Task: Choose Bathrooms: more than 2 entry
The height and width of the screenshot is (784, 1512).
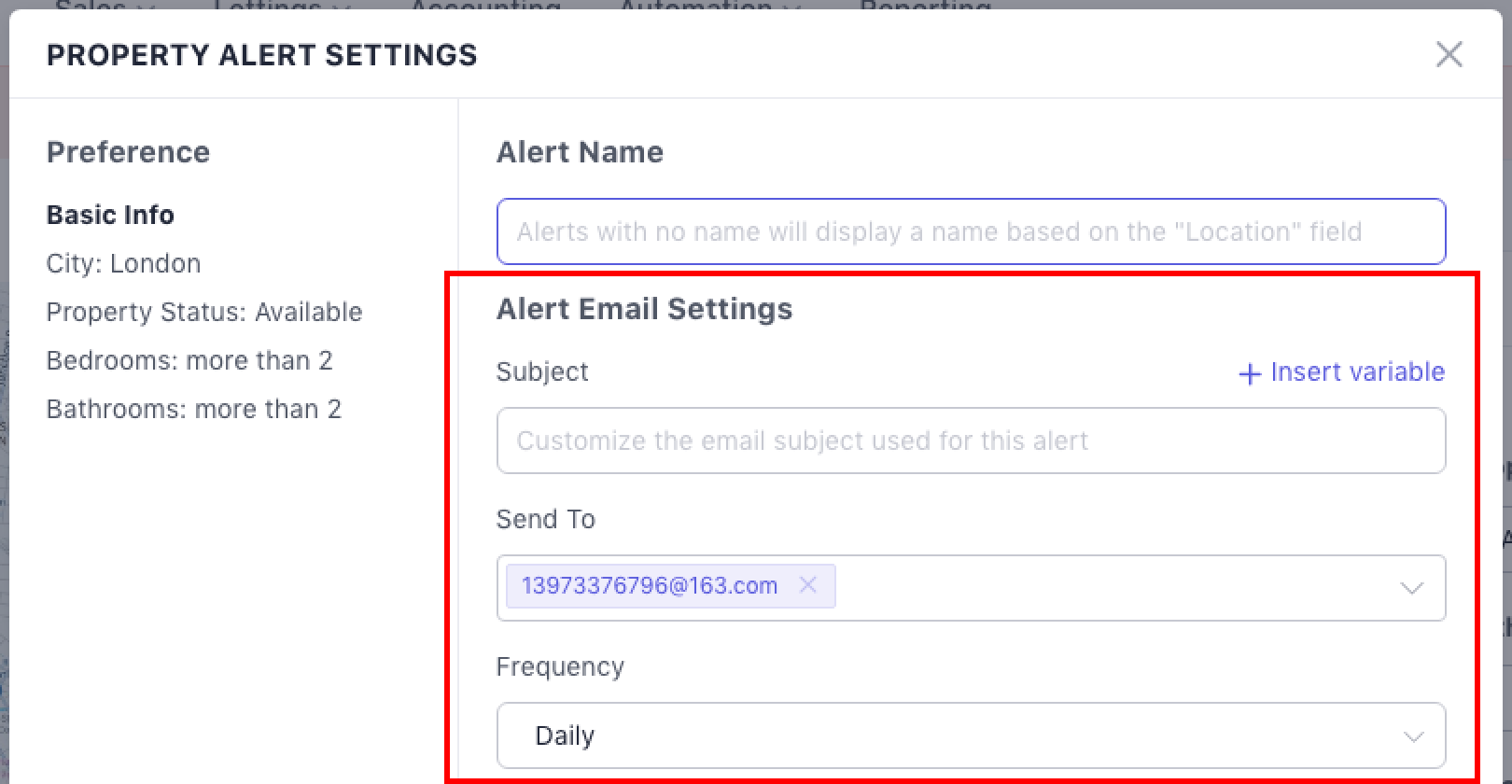Action: pyautogui.click(x=194, y=409)
